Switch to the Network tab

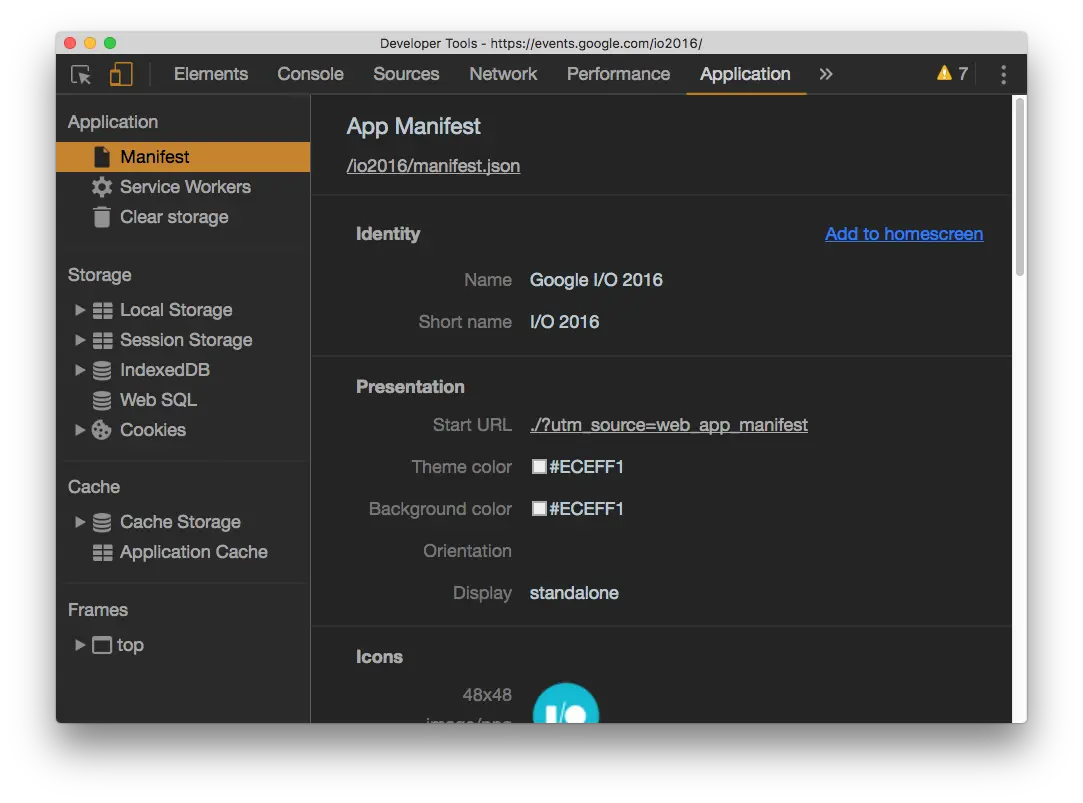[503, 74]
